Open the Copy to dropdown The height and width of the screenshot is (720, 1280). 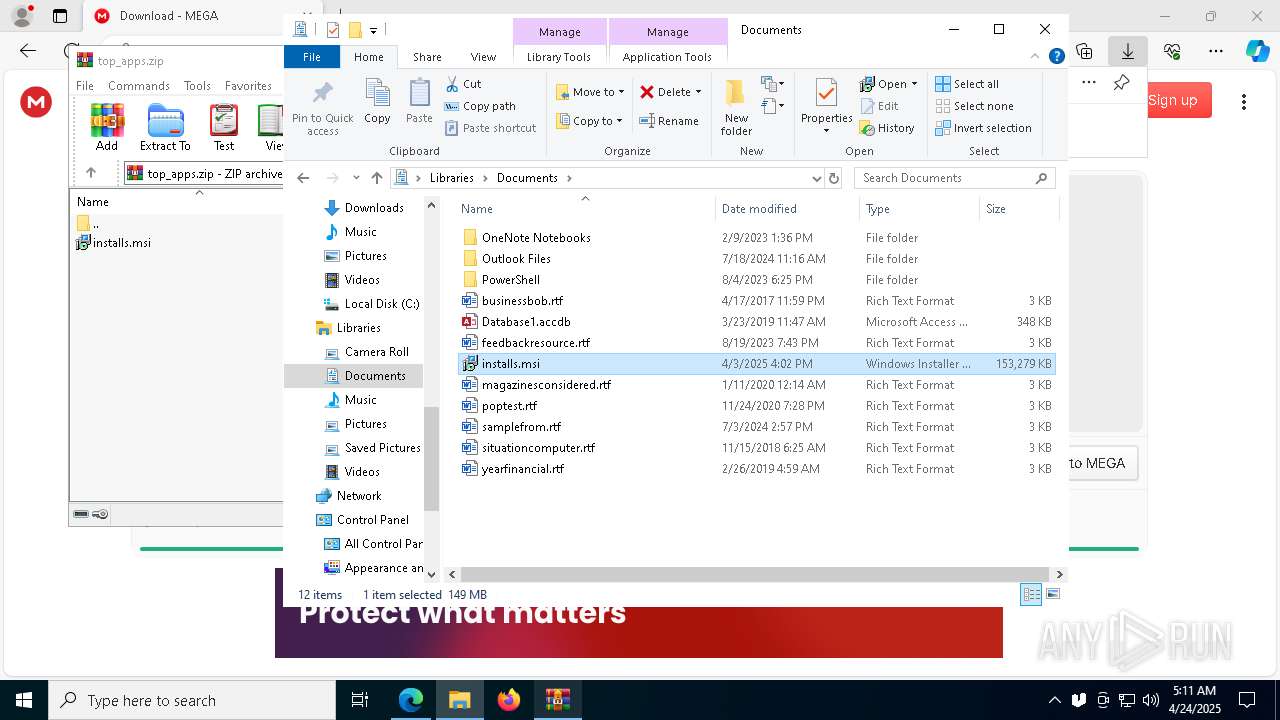tap(590, 121)
